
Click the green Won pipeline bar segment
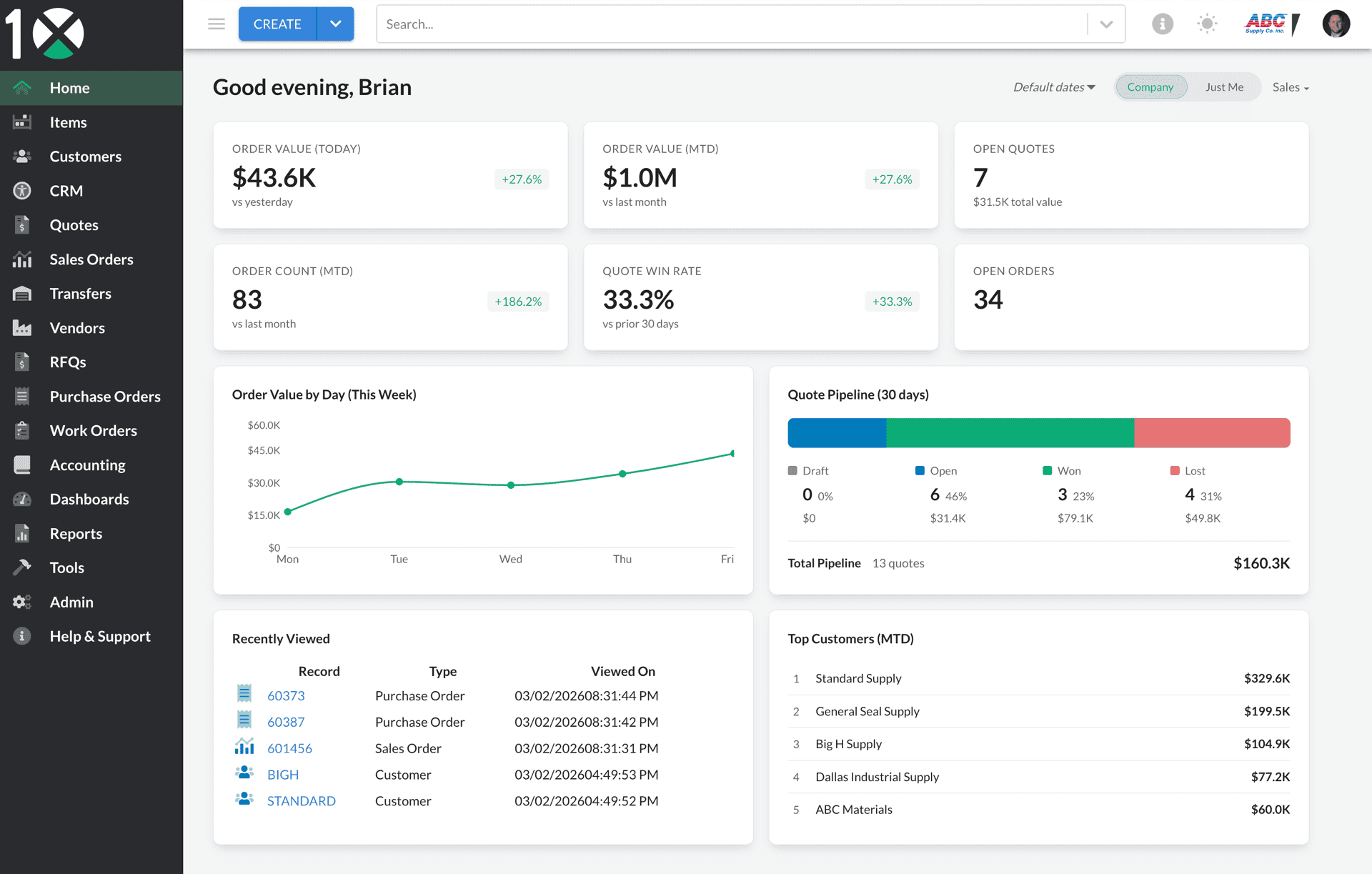tap(1010, 433)
